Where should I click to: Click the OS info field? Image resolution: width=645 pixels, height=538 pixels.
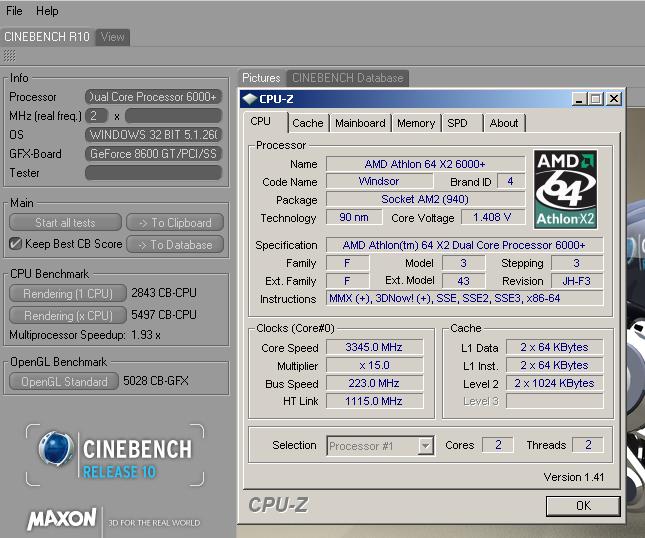tap(153, 135)
